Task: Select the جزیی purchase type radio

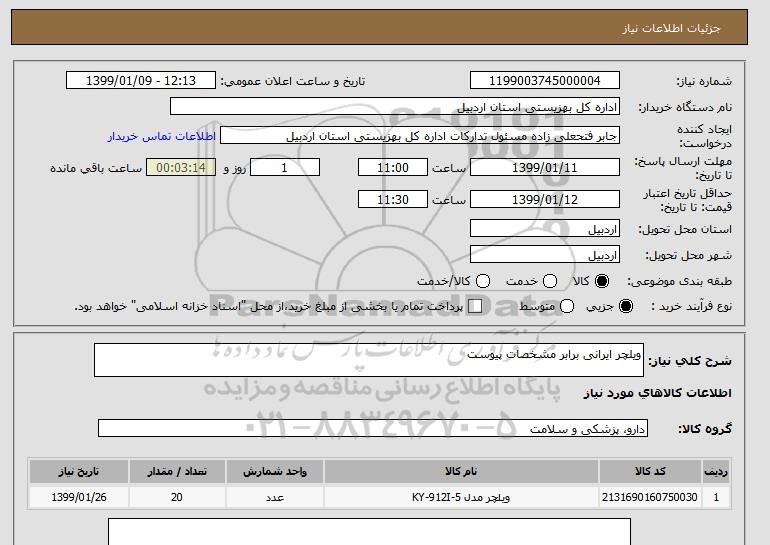Action: point(626,306)
